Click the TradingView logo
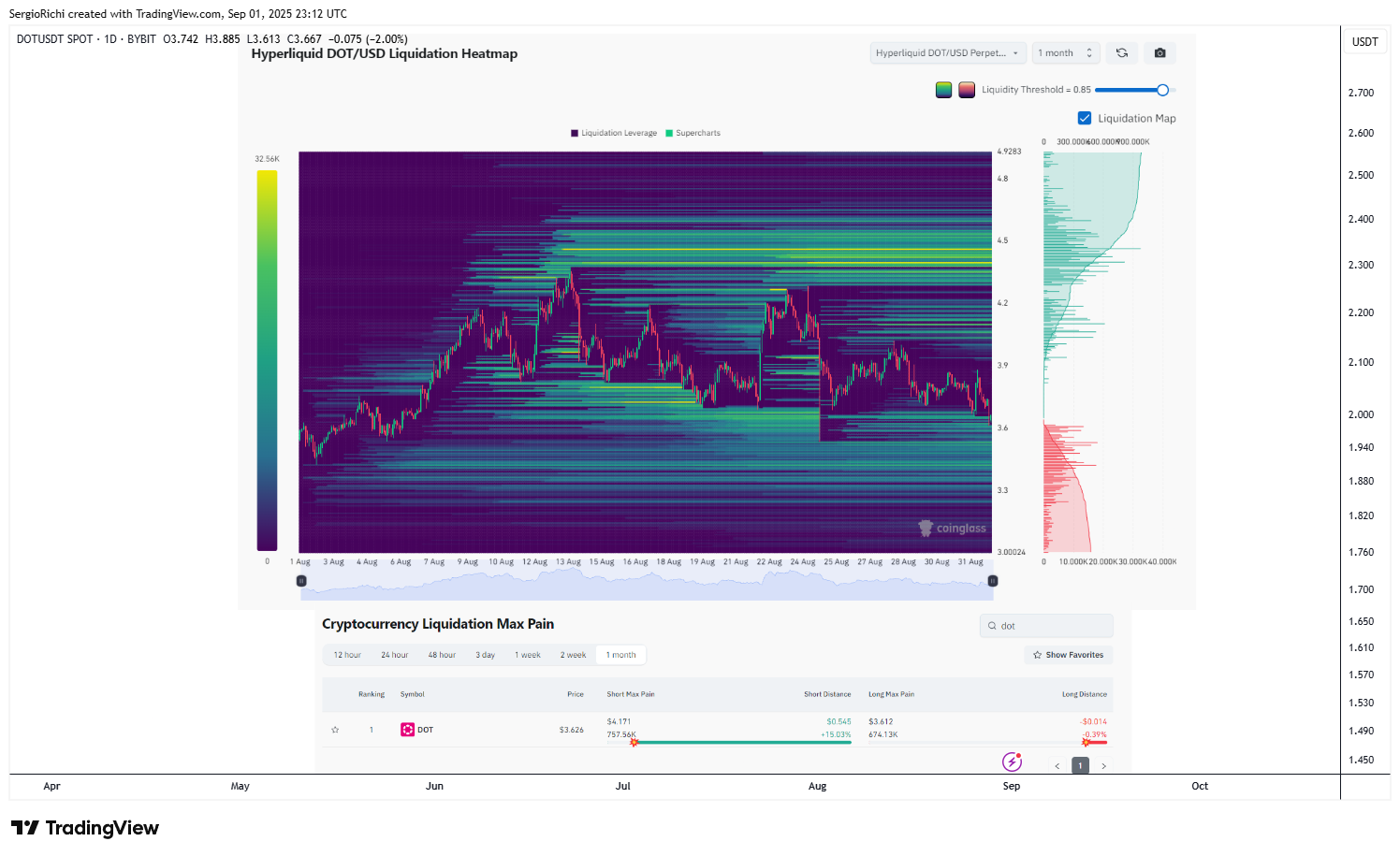 point(85,828)
